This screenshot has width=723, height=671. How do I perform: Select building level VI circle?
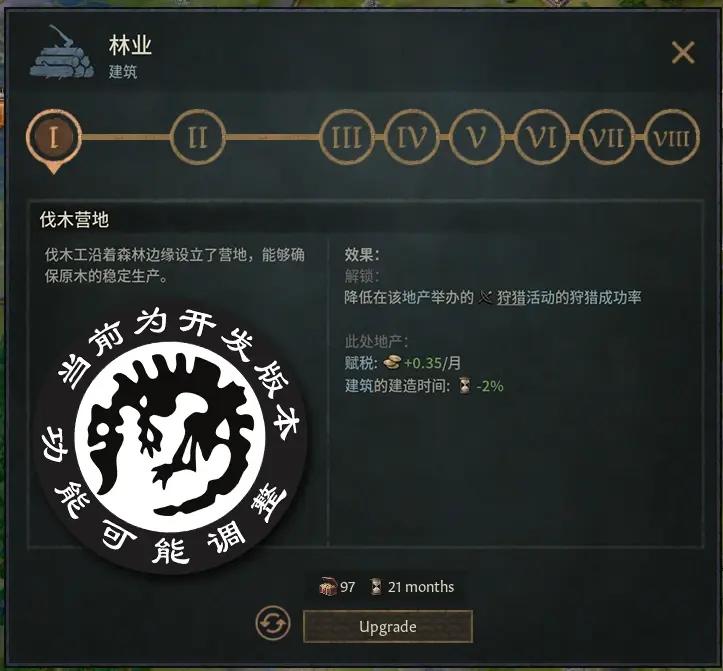tap(541, 137)
